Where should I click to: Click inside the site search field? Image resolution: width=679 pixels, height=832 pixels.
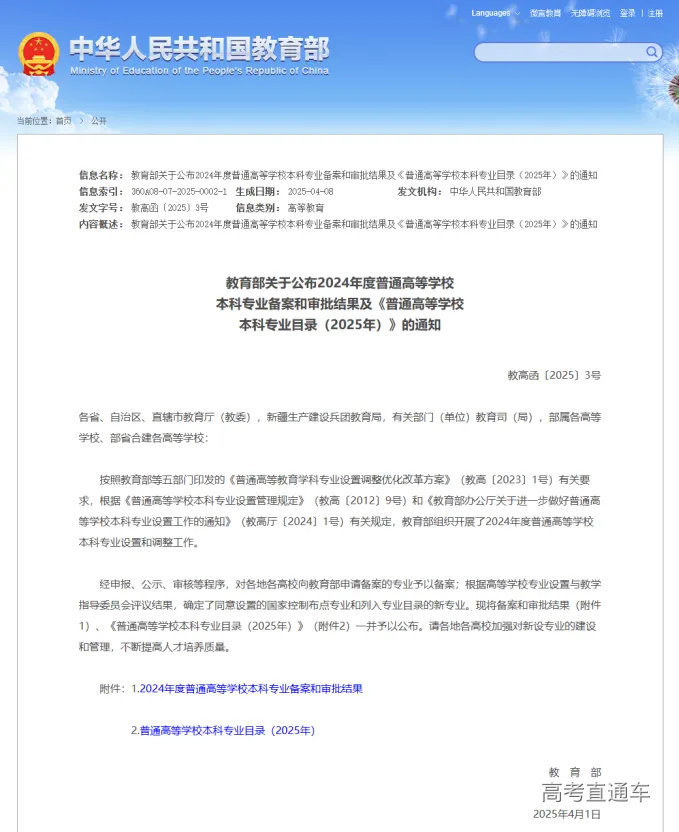(x=558, y=52)
